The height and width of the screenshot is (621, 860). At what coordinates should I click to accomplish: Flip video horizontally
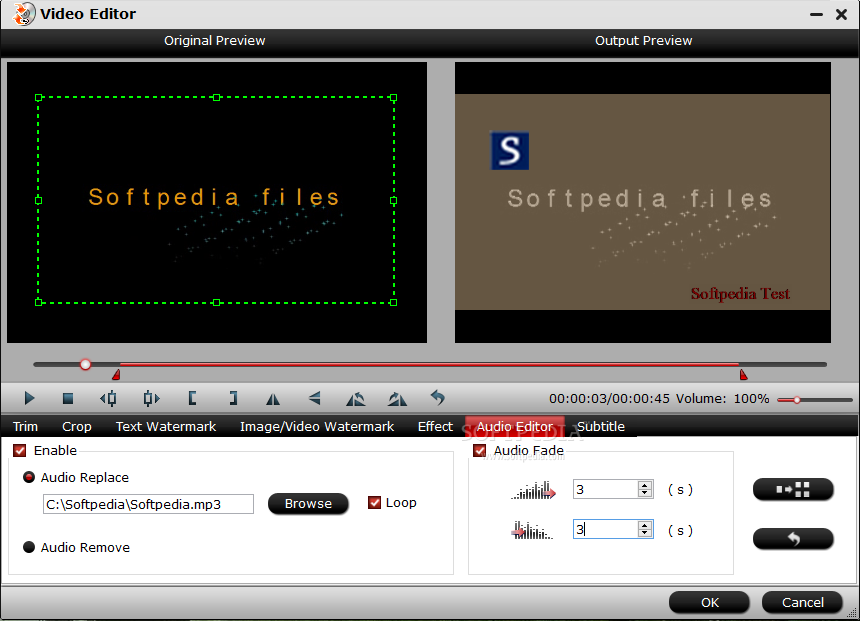[x=273, y=399]
